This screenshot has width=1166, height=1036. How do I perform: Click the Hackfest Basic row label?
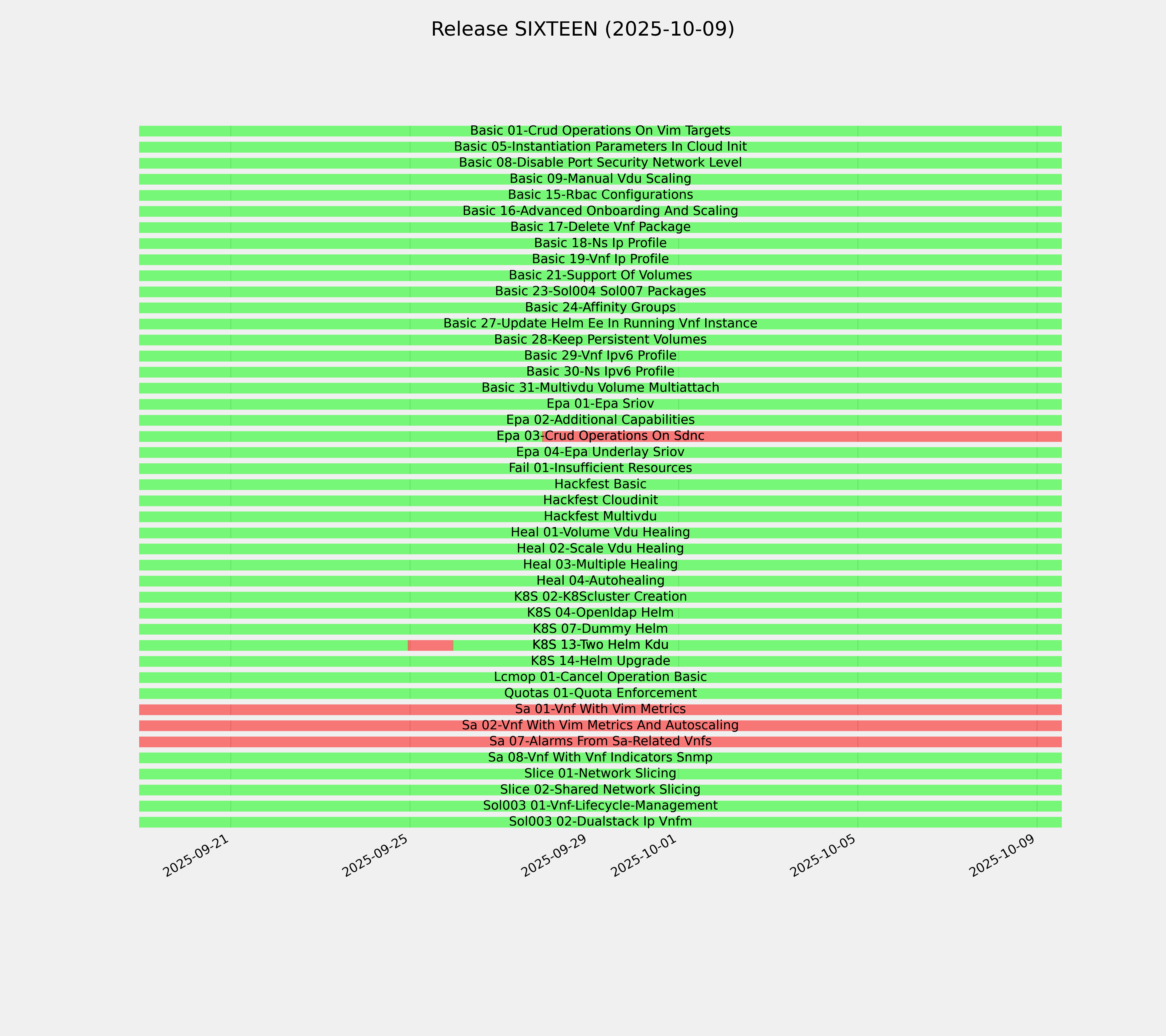(600, 484)
